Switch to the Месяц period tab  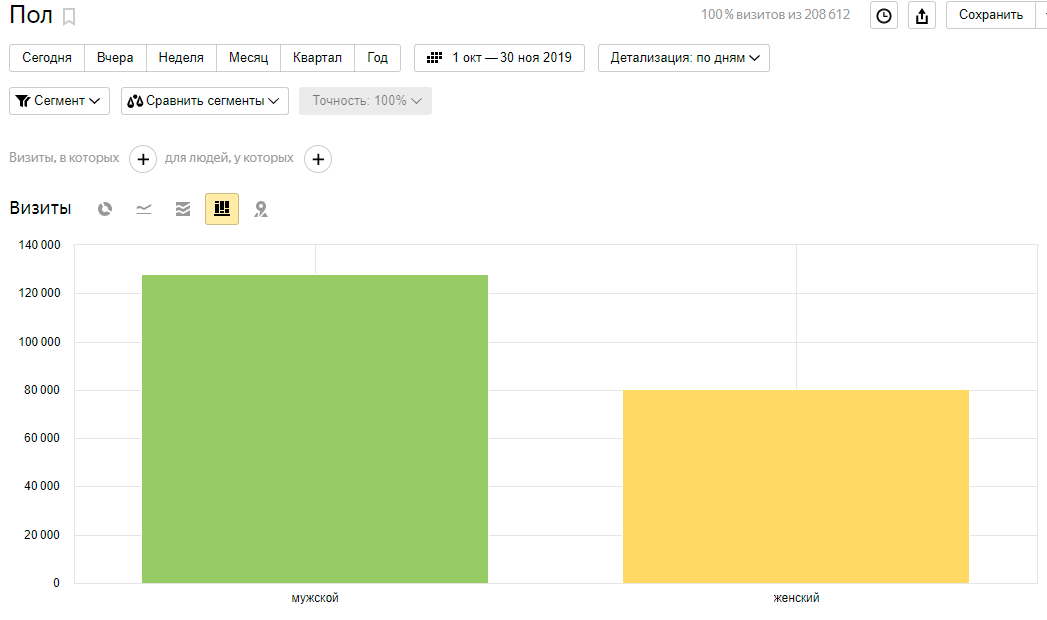[x=248, y=58]
